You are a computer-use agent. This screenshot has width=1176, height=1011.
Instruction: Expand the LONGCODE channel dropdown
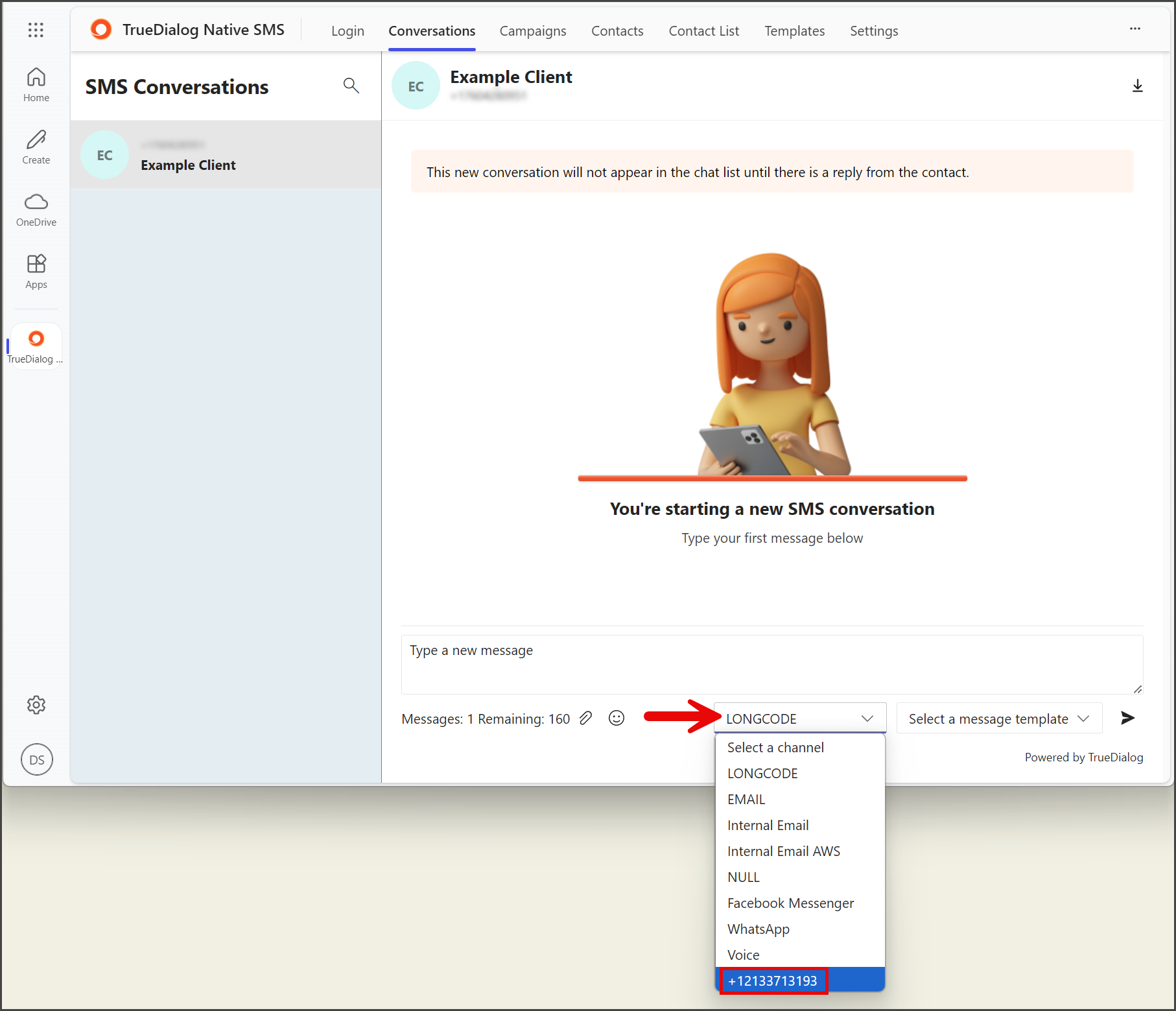[800, 719]
